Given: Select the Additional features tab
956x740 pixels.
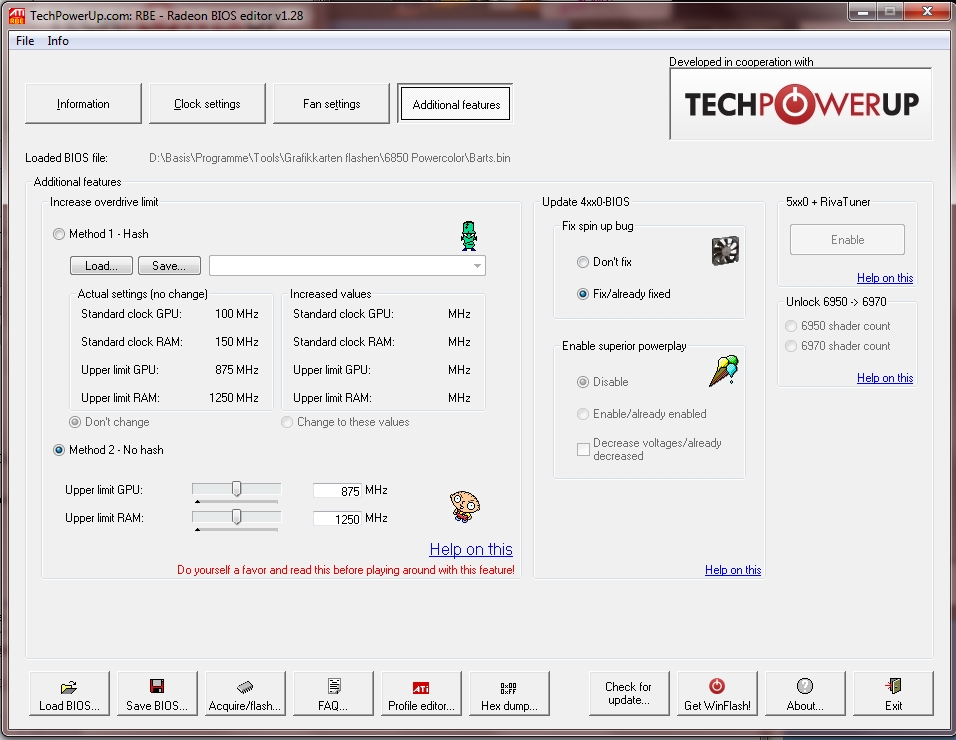Looking at the screenshot, I should click(x=455, y=104).
